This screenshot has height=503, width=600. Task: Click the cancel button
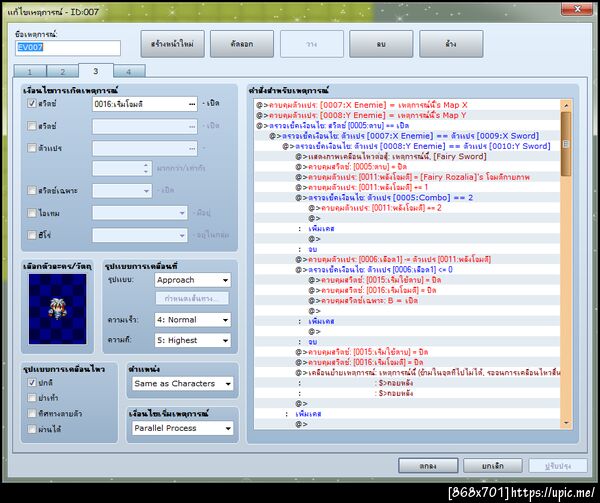(493, 466)
